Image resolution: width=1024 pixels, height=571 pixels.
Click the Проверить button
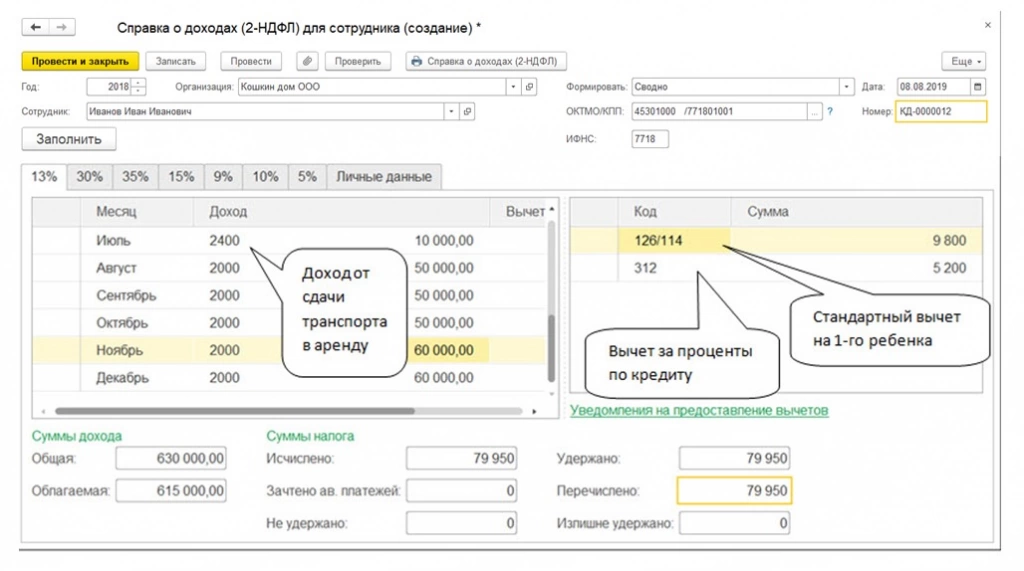point(358,61)
